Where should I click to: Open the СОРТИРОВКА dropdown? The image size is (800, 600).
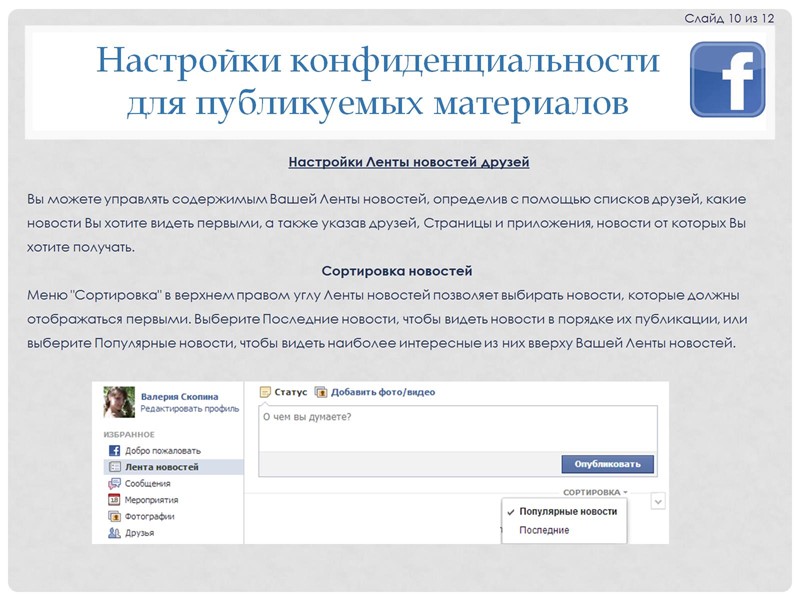pyautogui.click(x=595, y=492)
